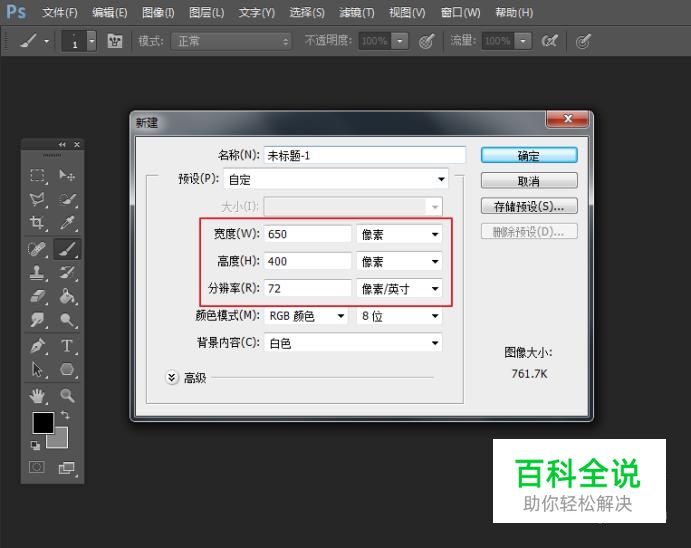Screen dimensions: 691x548
Task: Select the Brush tool in toolbox
Action: (67, 249)
